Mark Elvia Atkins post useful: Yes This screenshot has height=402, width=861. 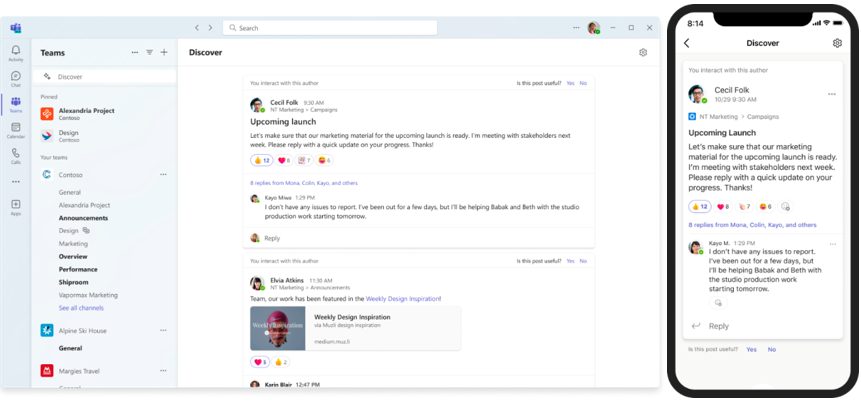coord(571,261)
